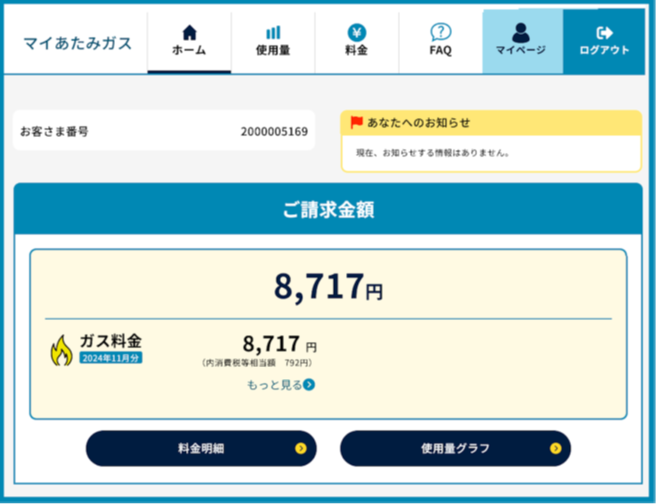The width and height of the screenshot is (656, 504).
Task: Open the 料金明細 button
Action: click(x=201, y=449)
